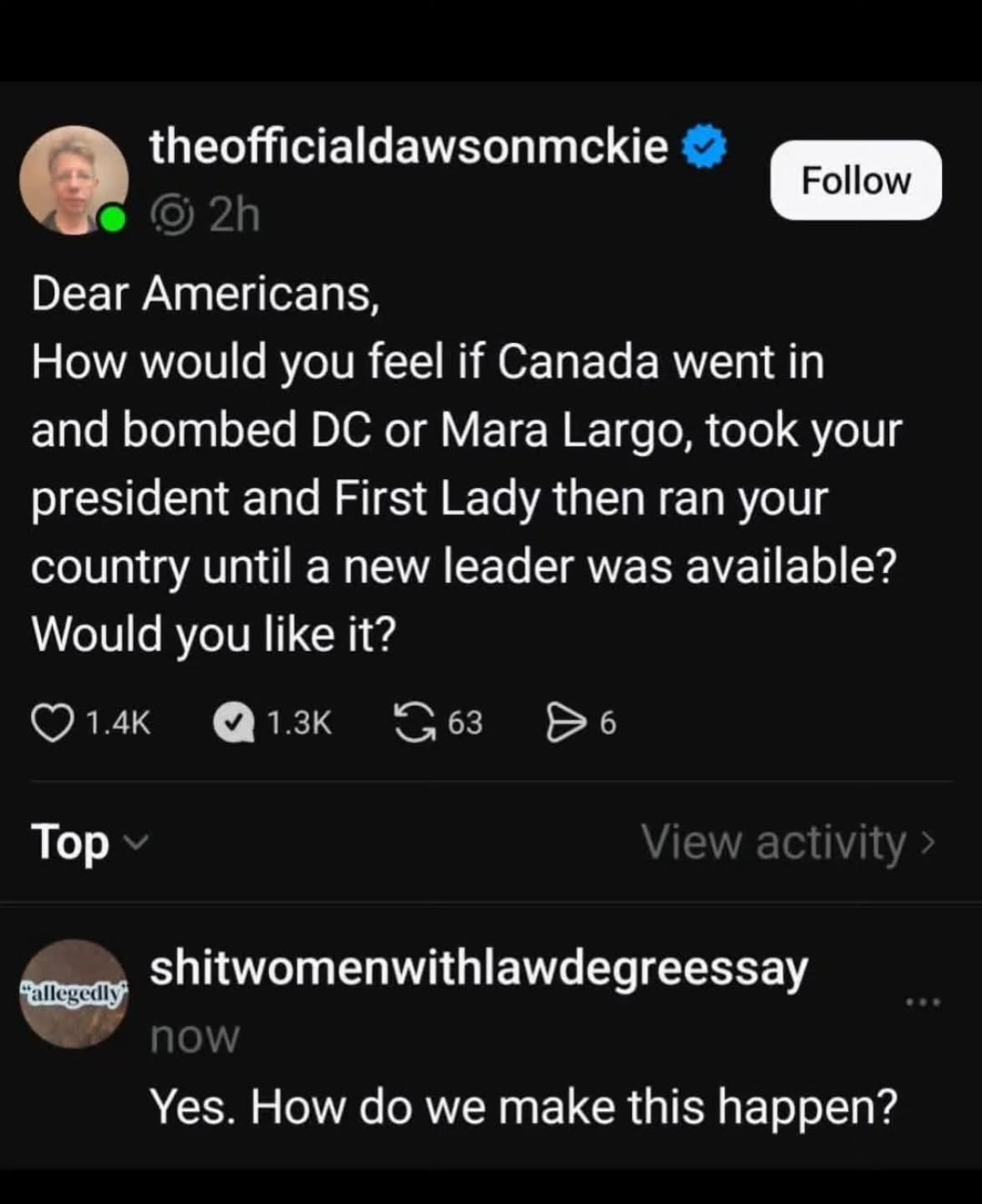
Task: Open the "allegedly" commenter avatar
Action: pos(74,994)
